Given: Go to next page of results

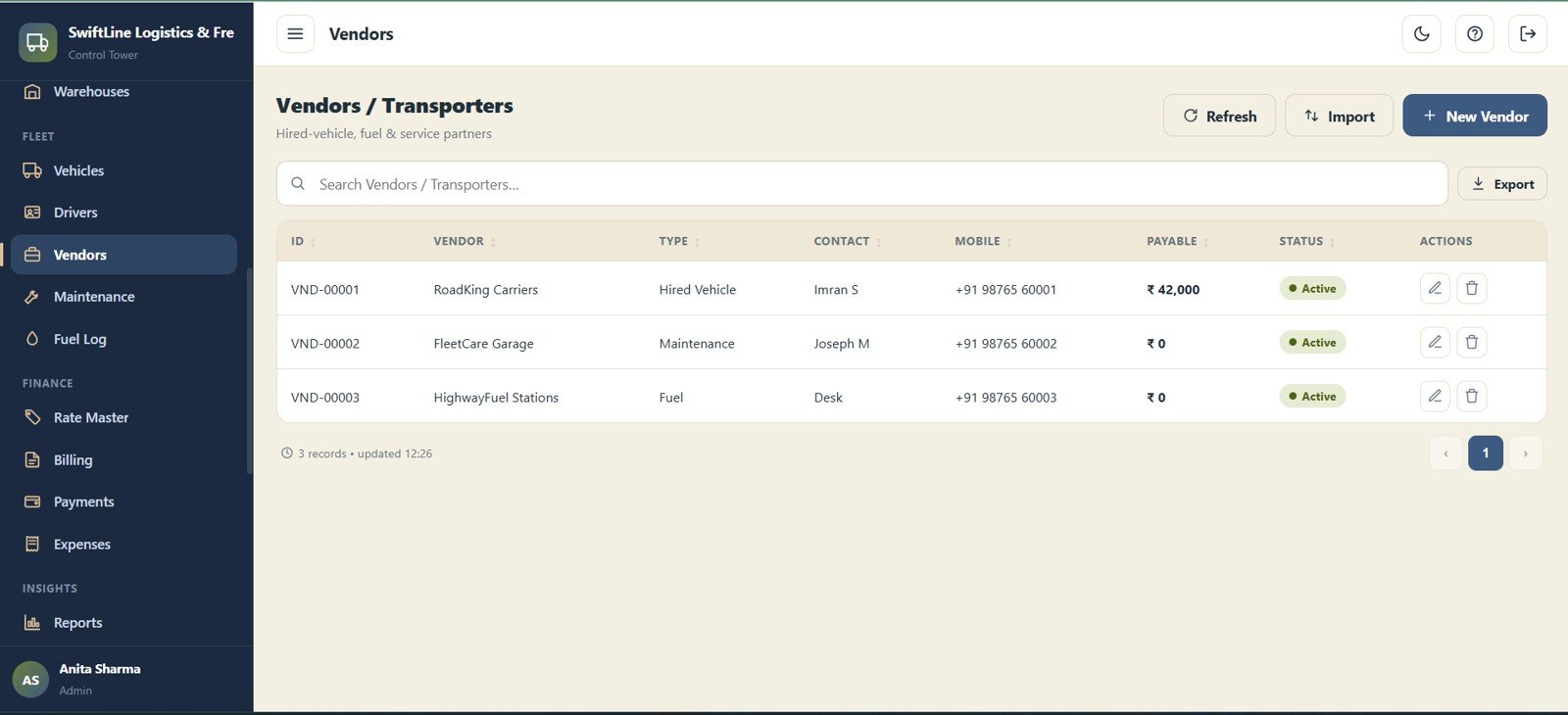Looking at the screenshot, I should [1525, 453].
